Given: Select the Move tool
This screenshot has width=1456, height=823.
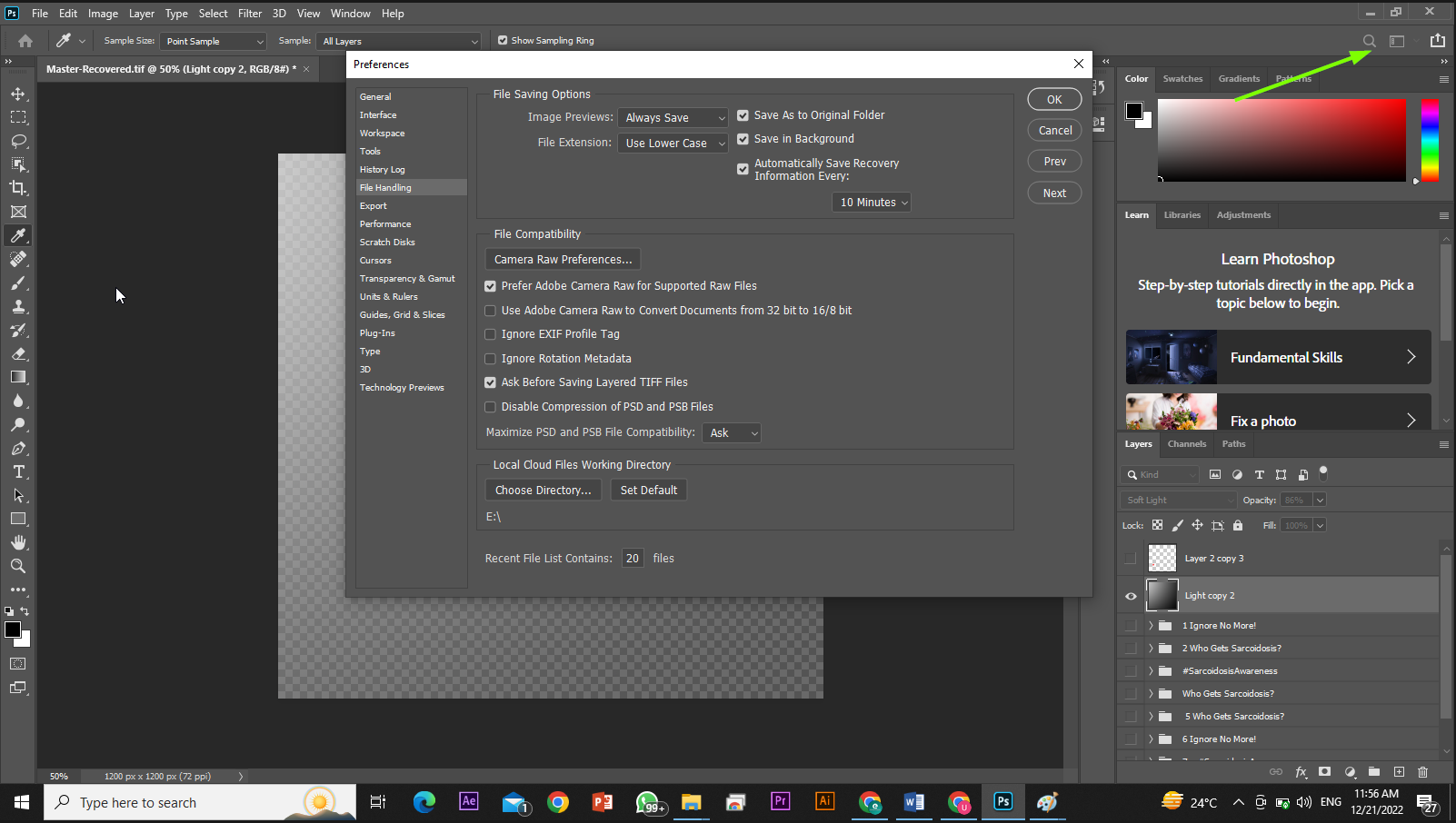Looking at the screenshot, I should pos(18,93).
